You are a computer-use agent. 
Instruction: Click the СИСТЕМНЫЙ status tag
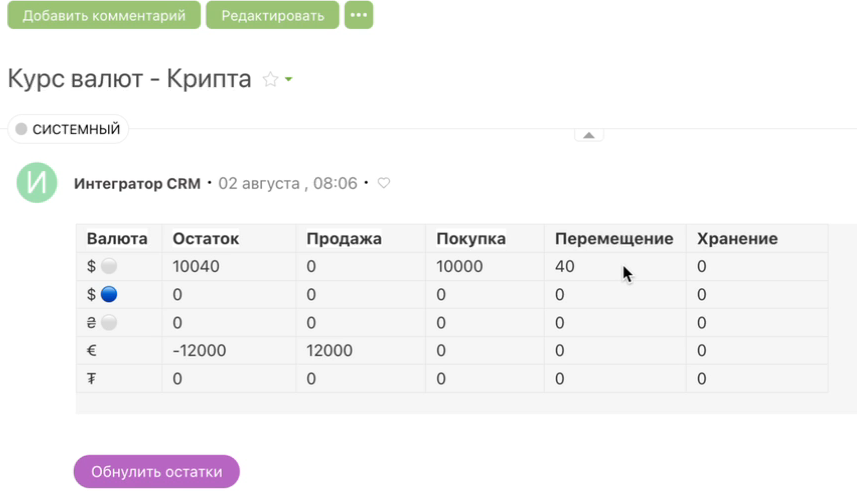pyautogui.click(x=68, y=129)
